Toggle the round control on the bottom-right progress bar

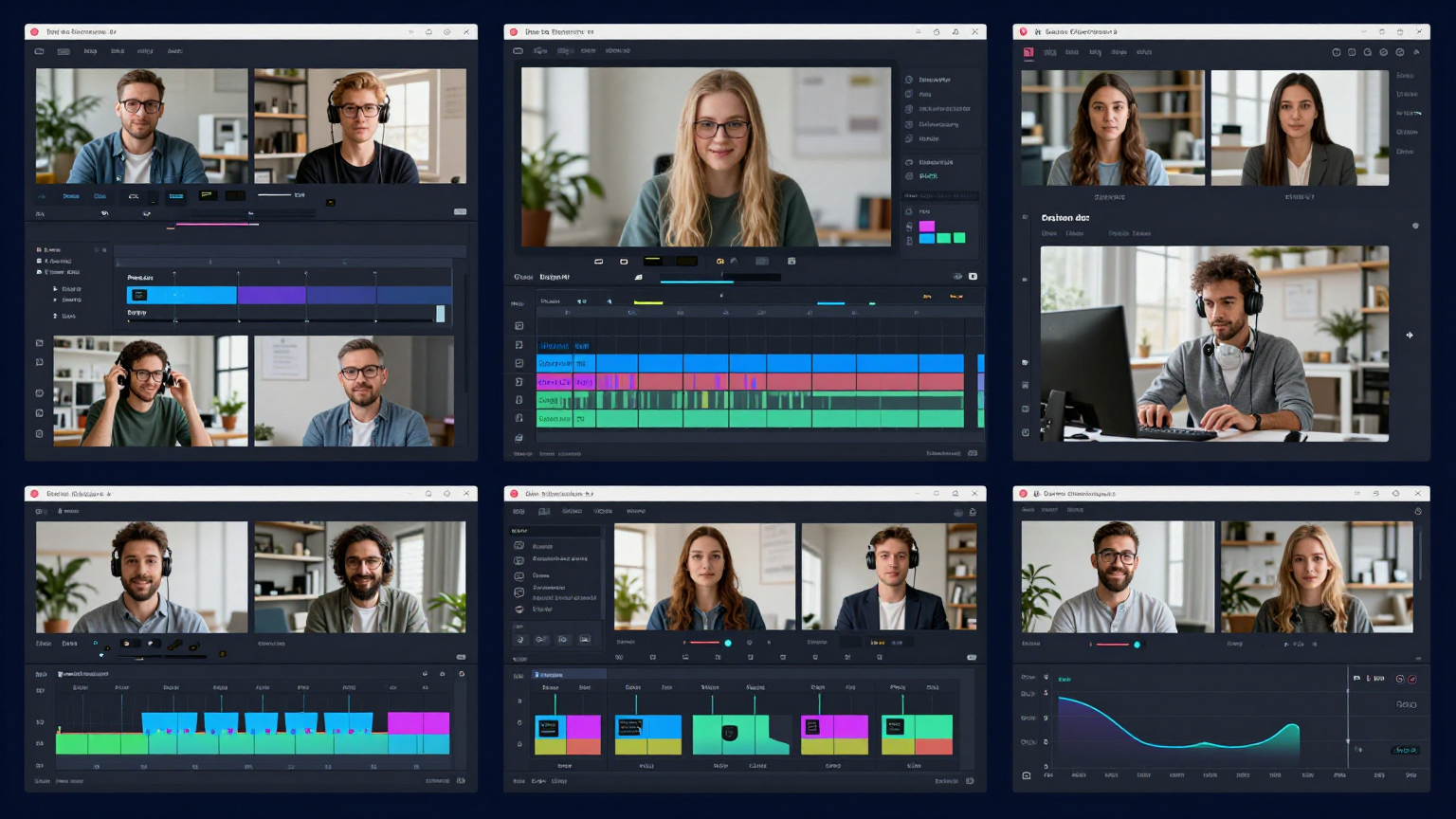(1137, 644)
